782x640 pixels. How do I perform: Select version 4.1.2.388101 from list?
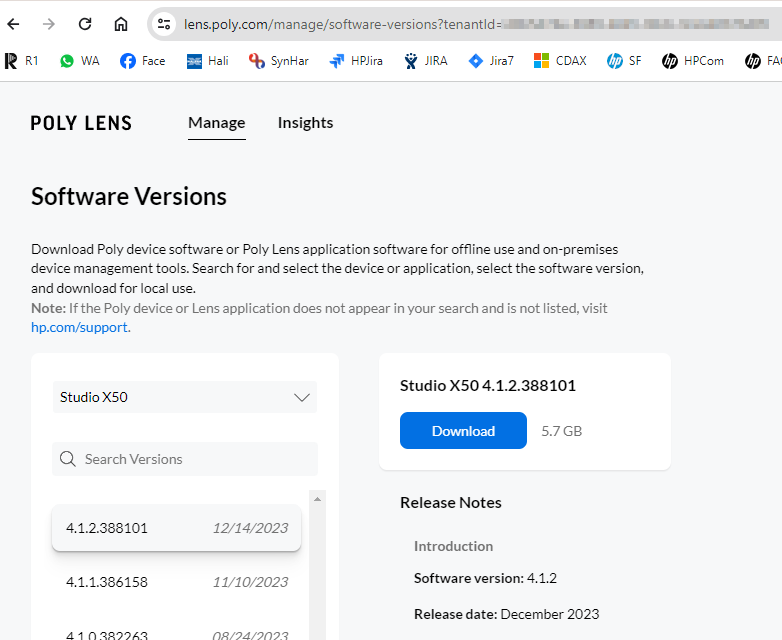pos(176,528)
